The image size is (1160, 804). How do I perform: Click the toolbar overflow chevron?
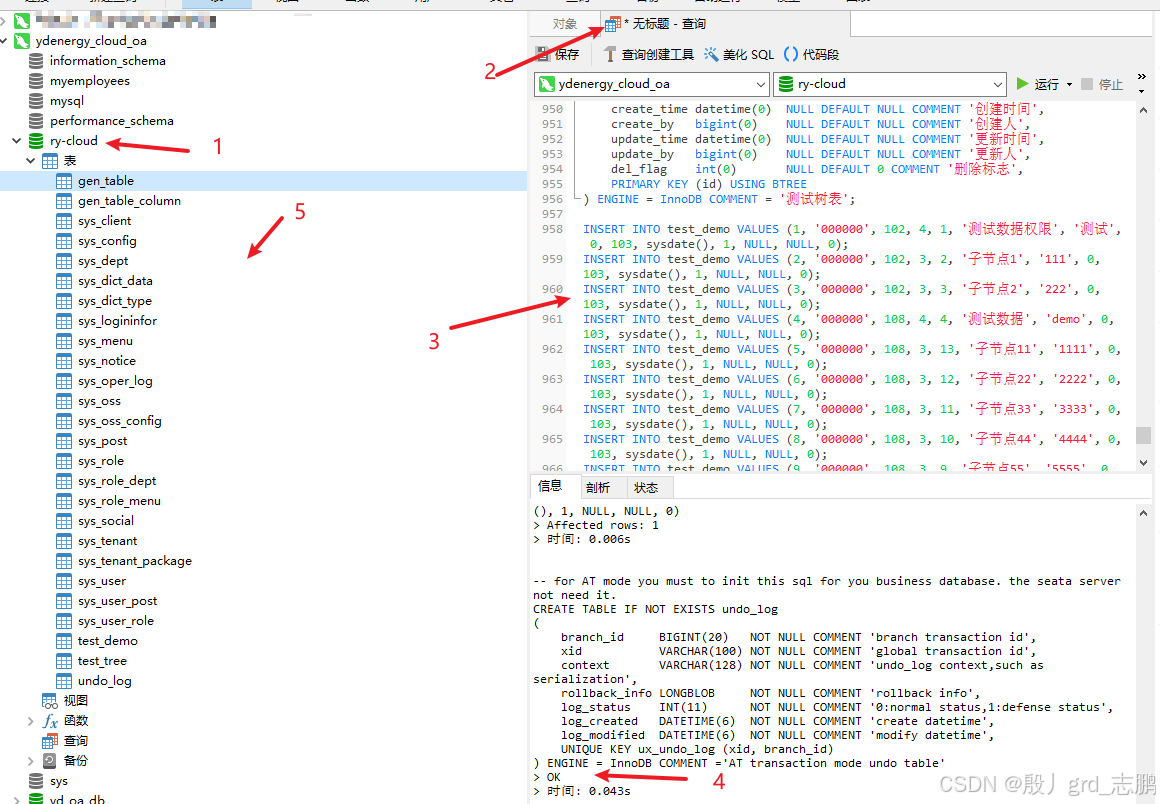click(1142, 77)
